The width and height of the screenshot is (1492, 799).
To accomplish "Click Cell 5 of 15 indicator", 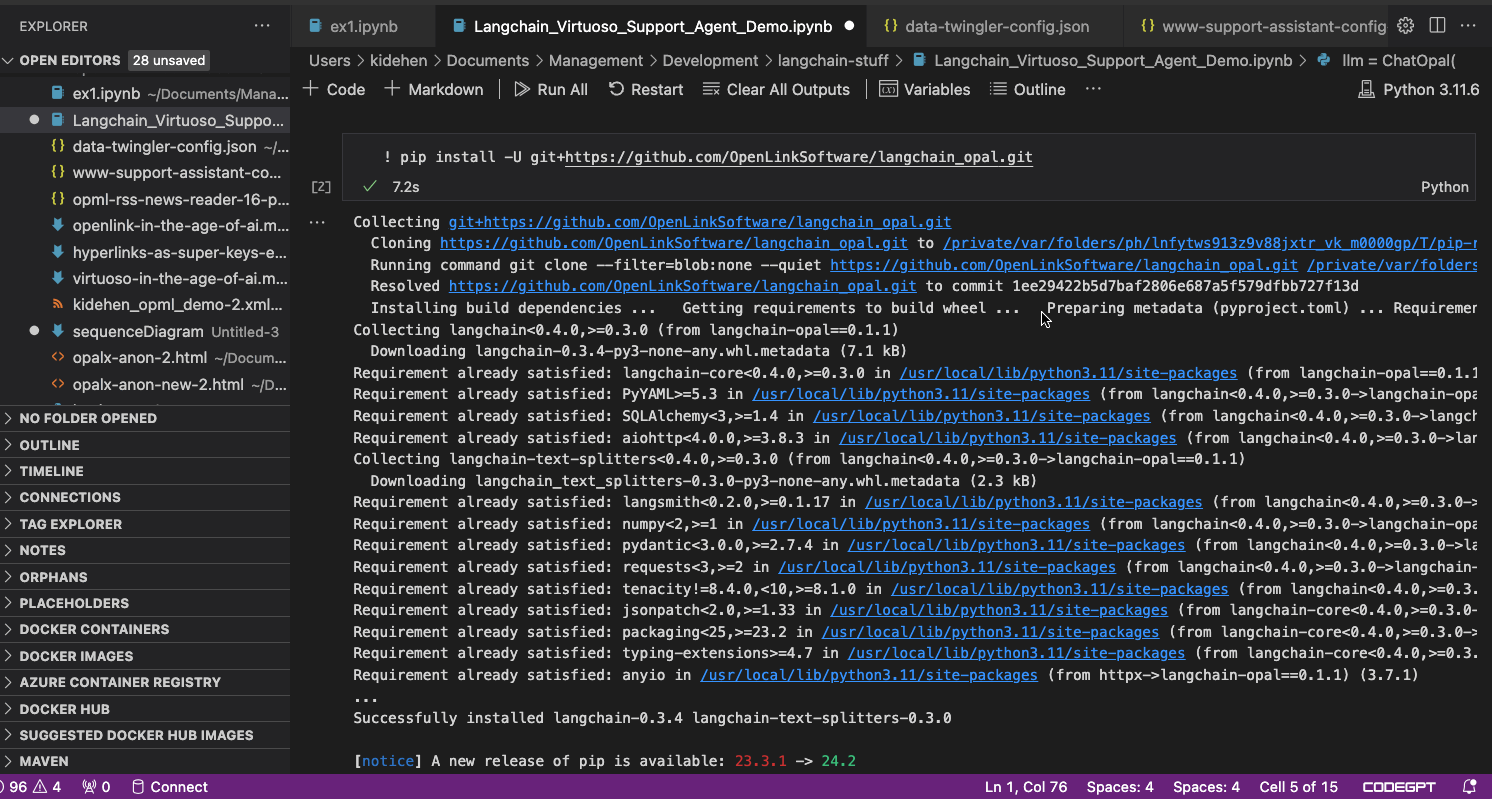I will click(x=1298, y=787).
